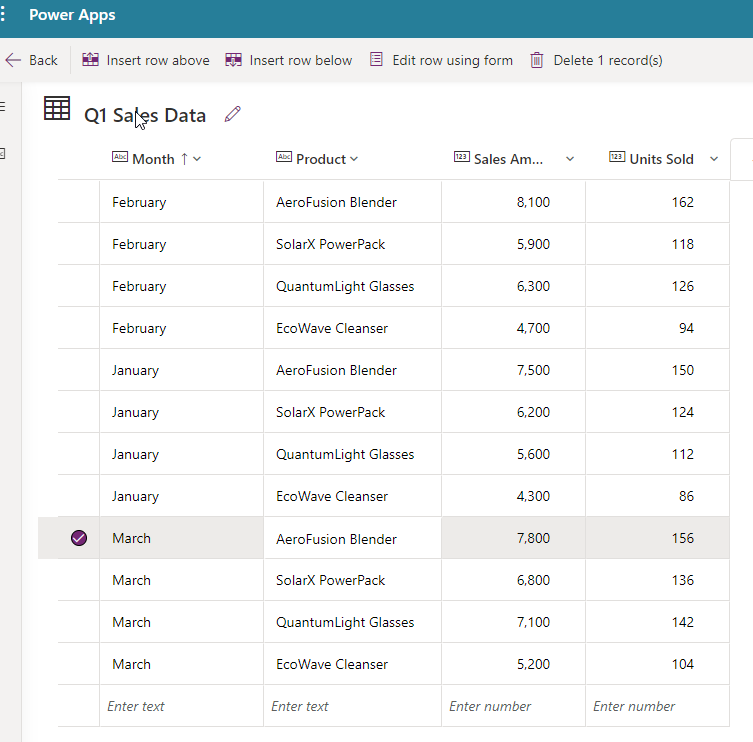Select the February QuantumLight Glasses product cell

pos(352,286)
